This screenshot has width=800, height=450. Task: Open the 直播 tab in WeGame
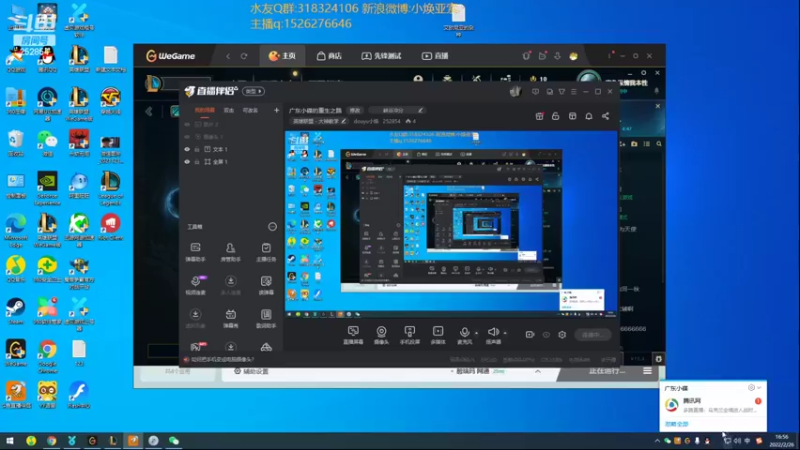coord(435,56)
